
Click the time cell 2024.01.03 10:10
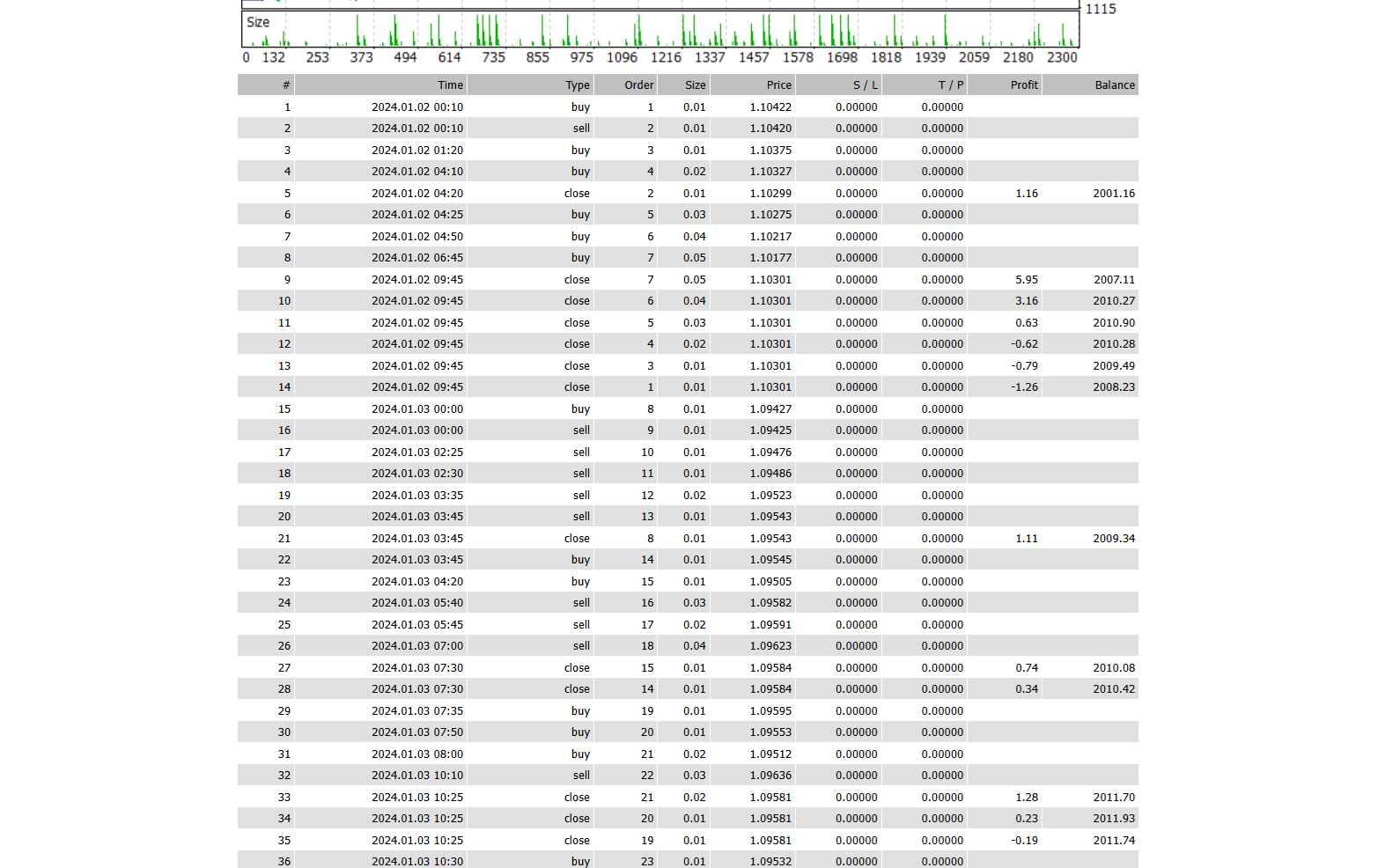pyautogui.click(x=416, y=776)
